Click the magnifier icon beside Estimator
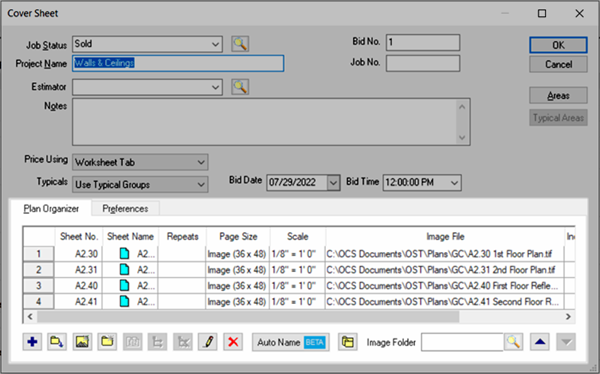The width and height of the screenshot is (600, 374). point(240,87)
